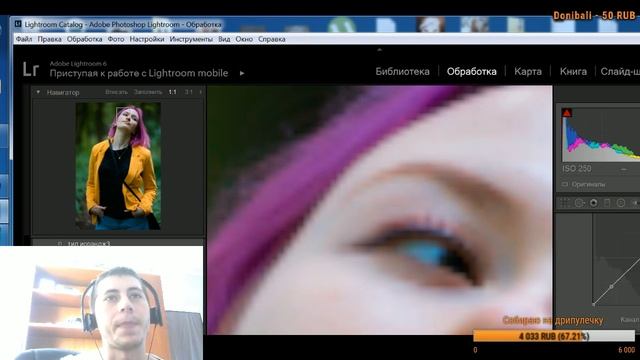Click the tone curve middle control point
Viewport: 640px width, 360px height.
coord(611,287)
